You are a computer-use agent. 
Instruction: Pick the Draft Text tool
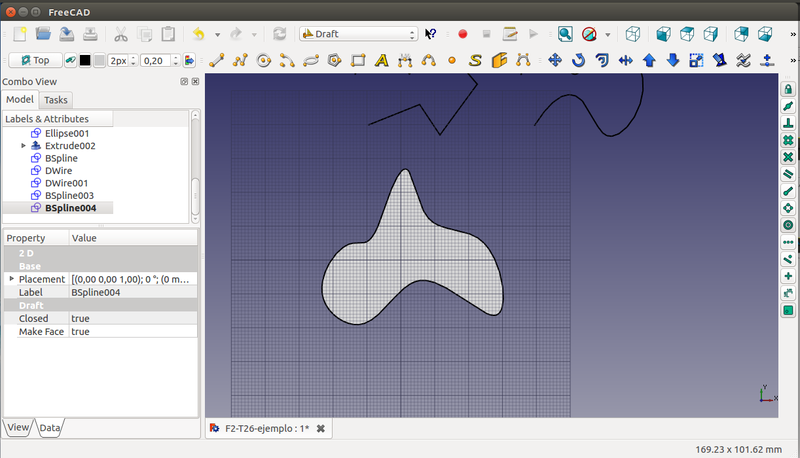[x=381, y=60]
